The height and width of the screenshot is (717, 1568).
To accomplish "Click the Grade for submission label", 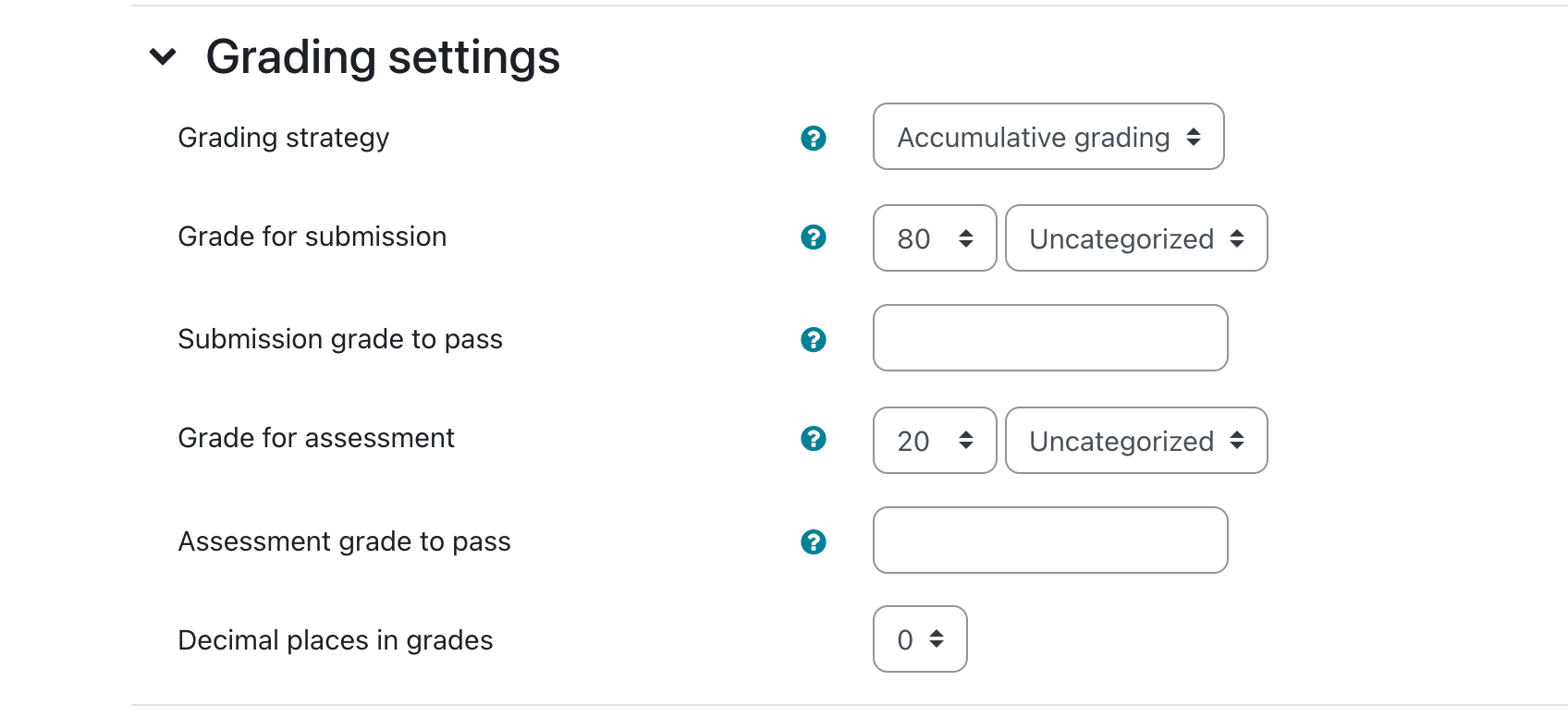I will click(x=312, y=237).
